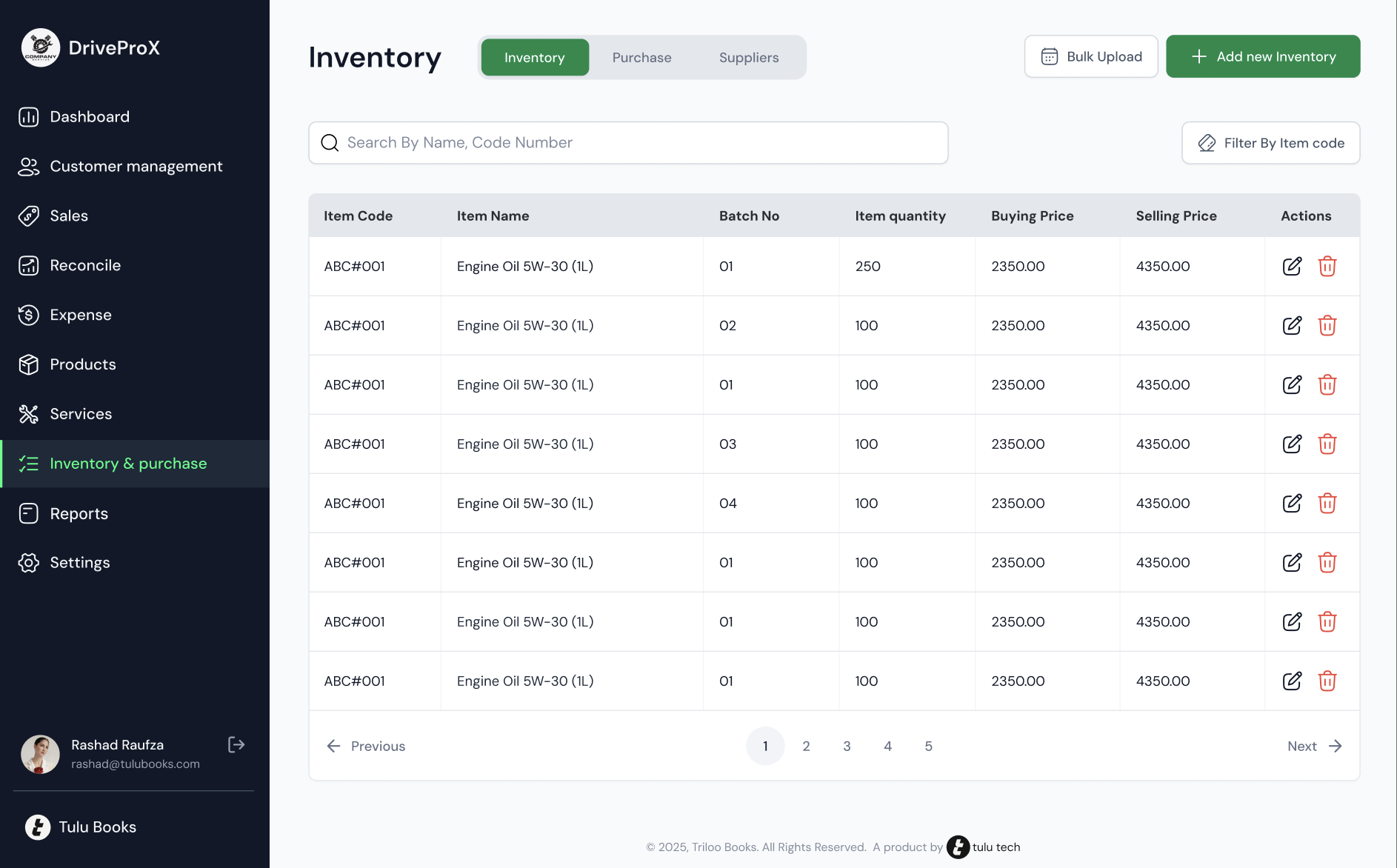1397x868 pixels.
Task: Select the Inventory tab
Action: pos(534,57)
